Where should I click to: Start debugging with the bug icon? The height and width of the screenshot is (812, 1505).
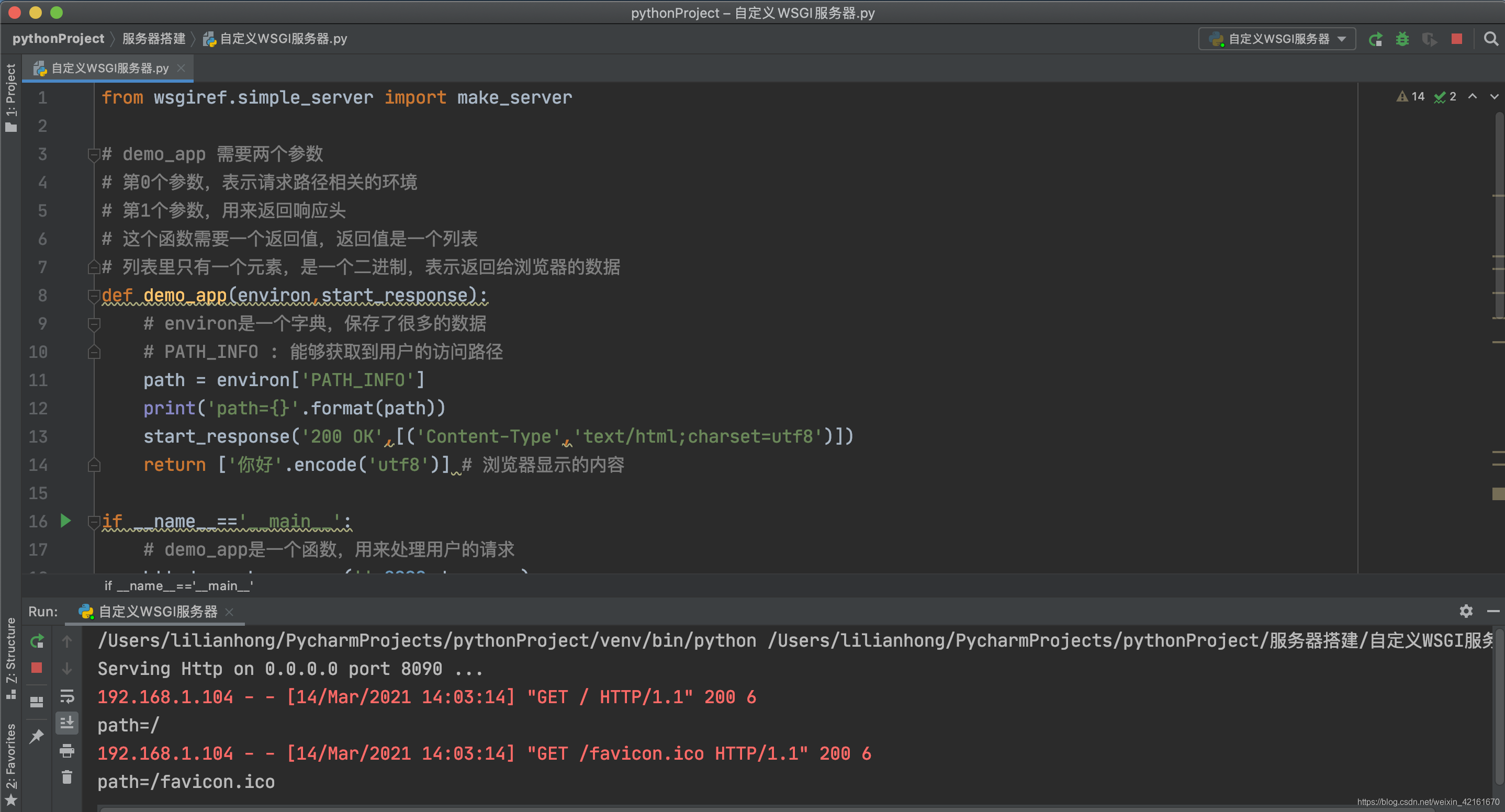point(1402,39)
